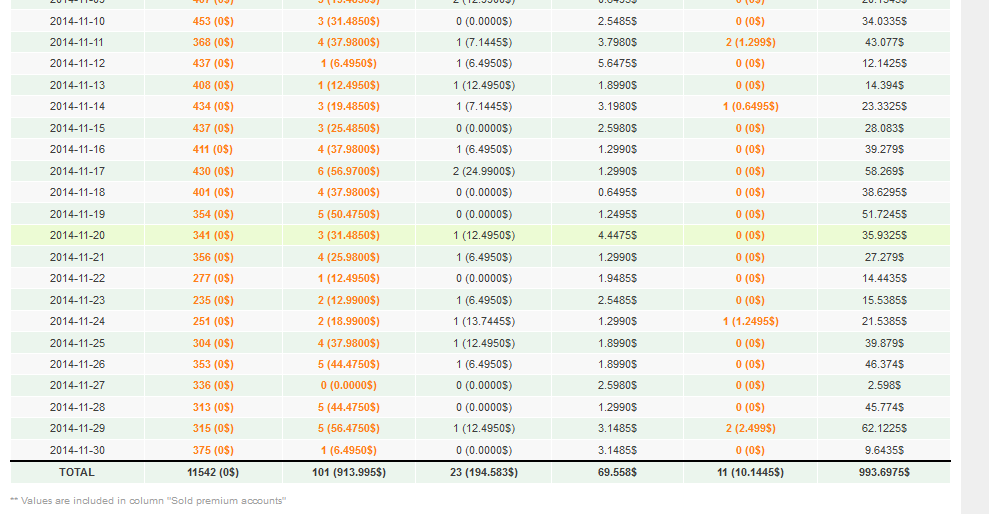Select the 375 (0$) downloads on 2014-11-30
Viewport: 989px width, 514px height.
click(213, 450)
